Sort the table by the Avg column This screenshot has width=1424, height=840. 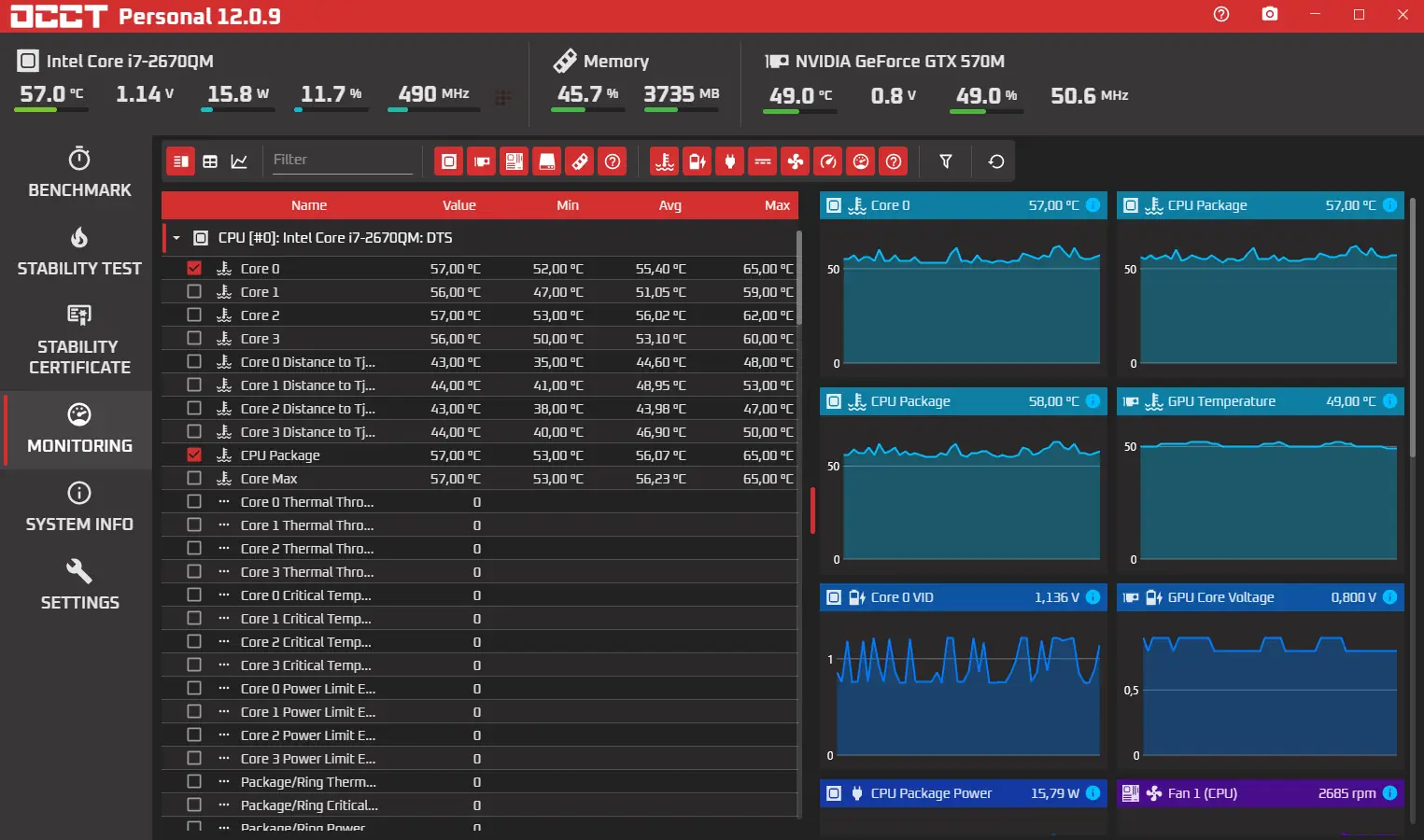coord(670,205)
